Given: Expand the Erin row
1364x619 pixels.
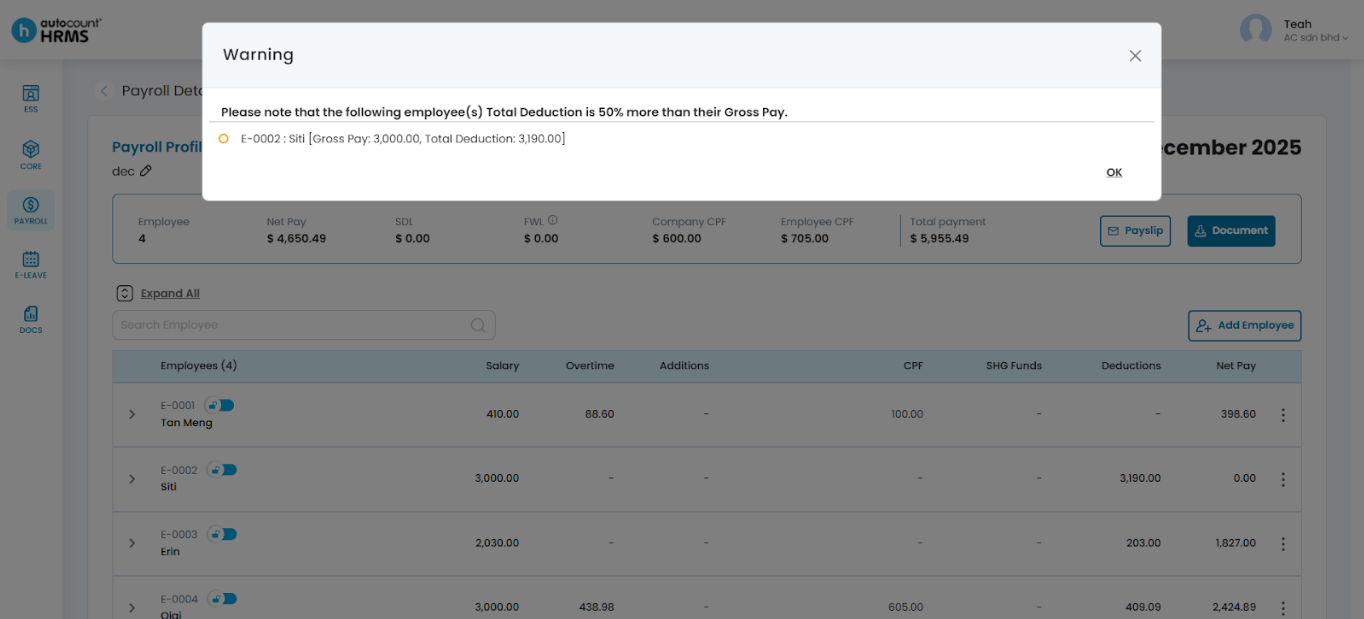Looking at the screenshot, I should coord(132,543).
